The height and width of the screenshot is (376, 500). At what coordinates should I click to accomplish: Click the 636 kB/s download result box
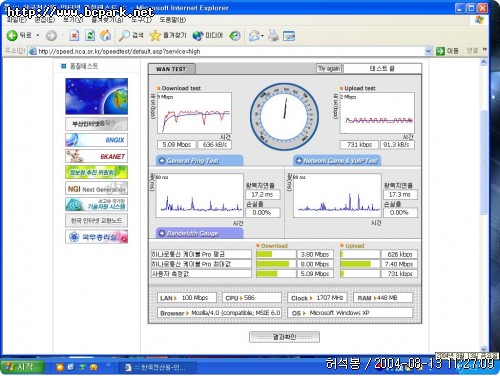click(x=215, y=145)
